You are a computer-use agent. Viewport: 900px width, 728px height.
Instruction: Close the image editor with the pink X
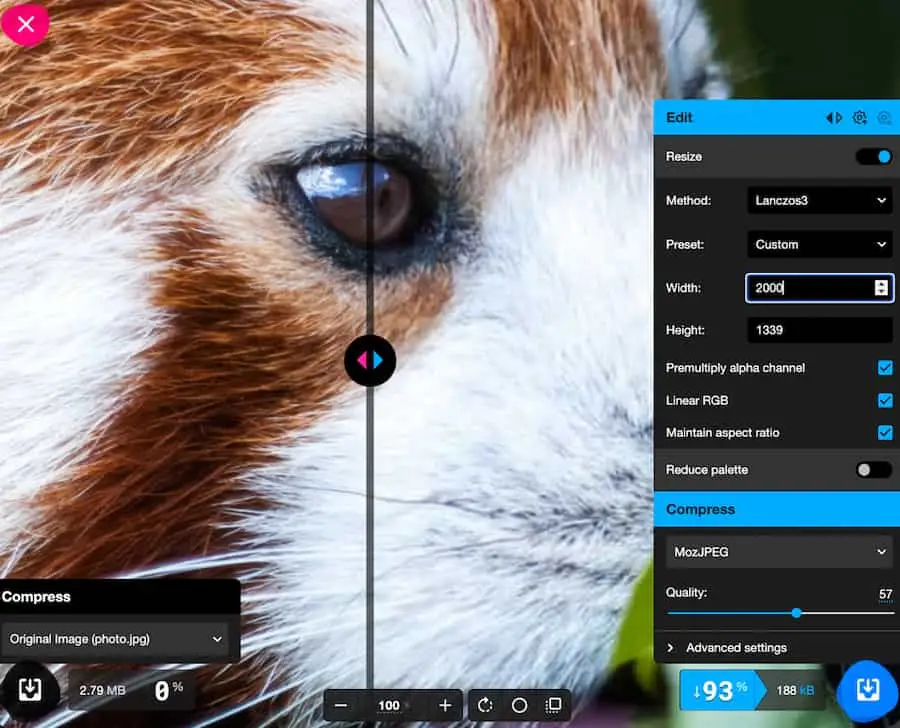tap(26, 24)
